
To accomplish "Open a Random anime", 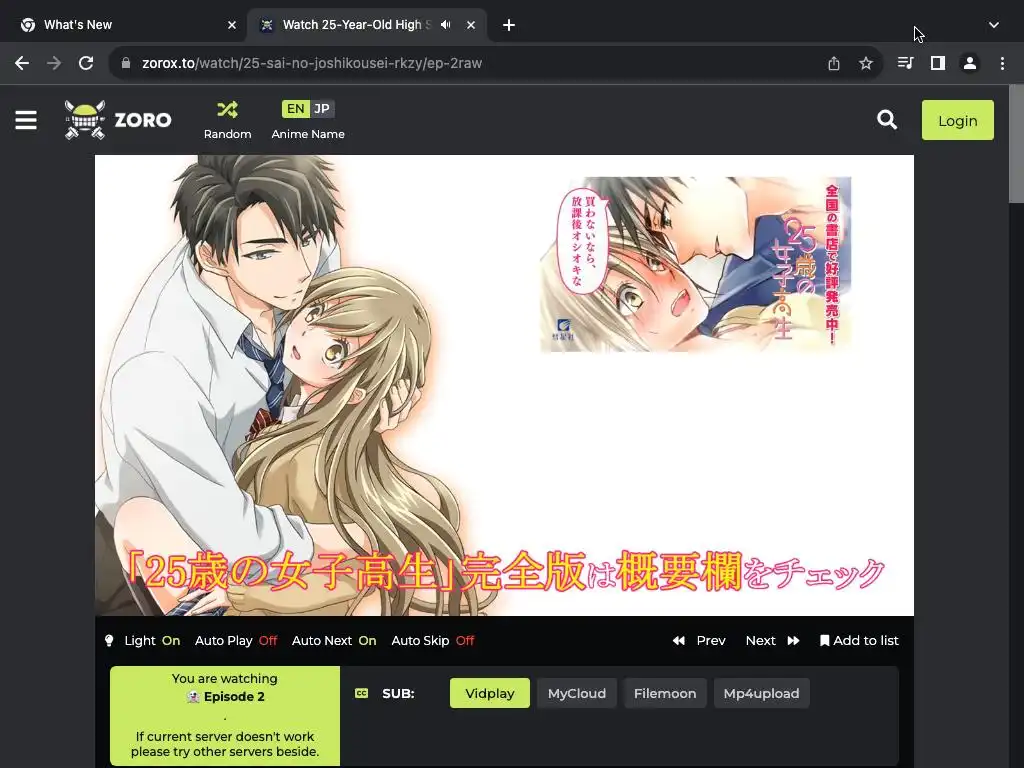I will click(227, 120).
